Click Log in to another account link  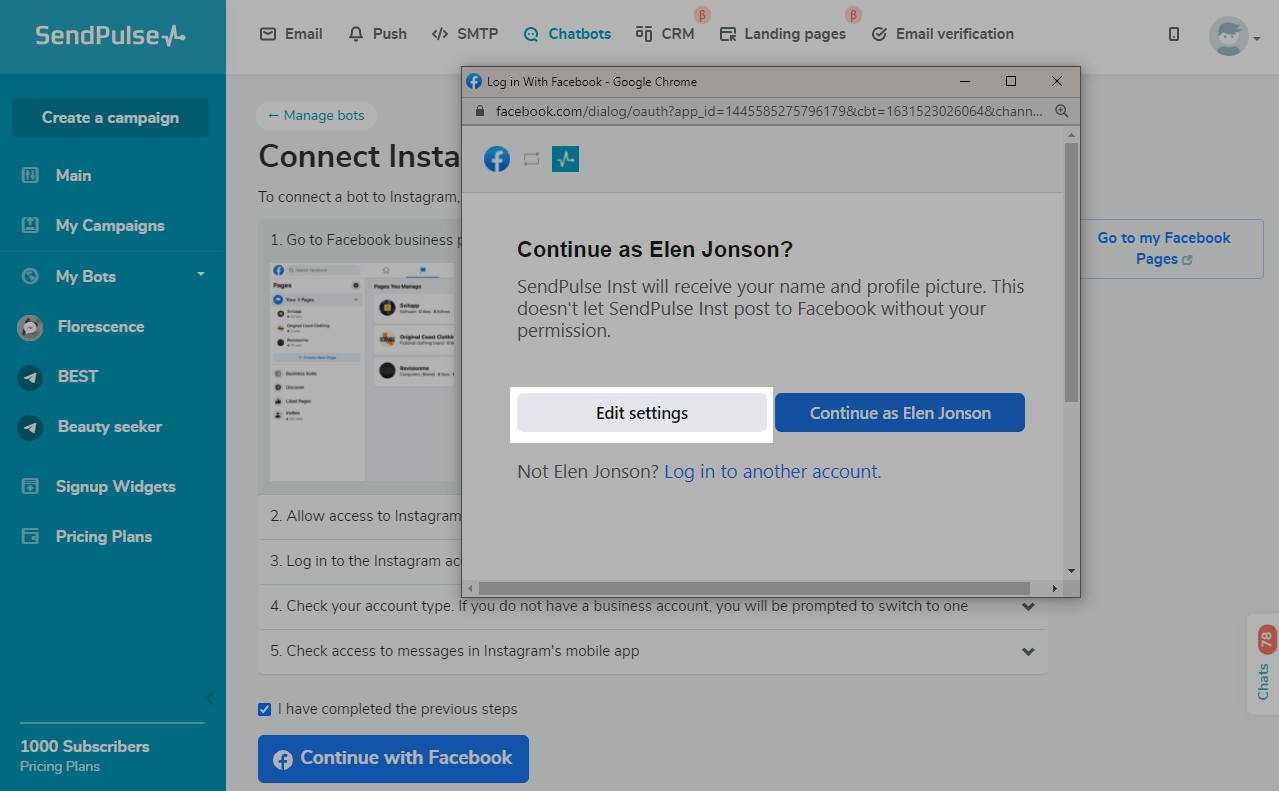coord(771,471)
